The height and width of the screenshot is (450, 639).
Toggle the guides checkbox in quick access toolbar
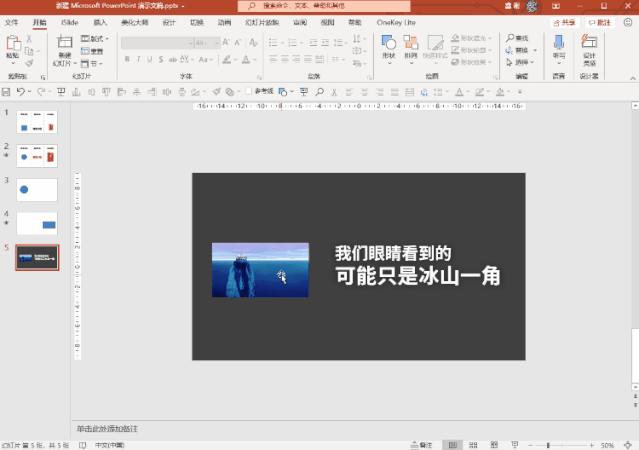pos(249,91)
